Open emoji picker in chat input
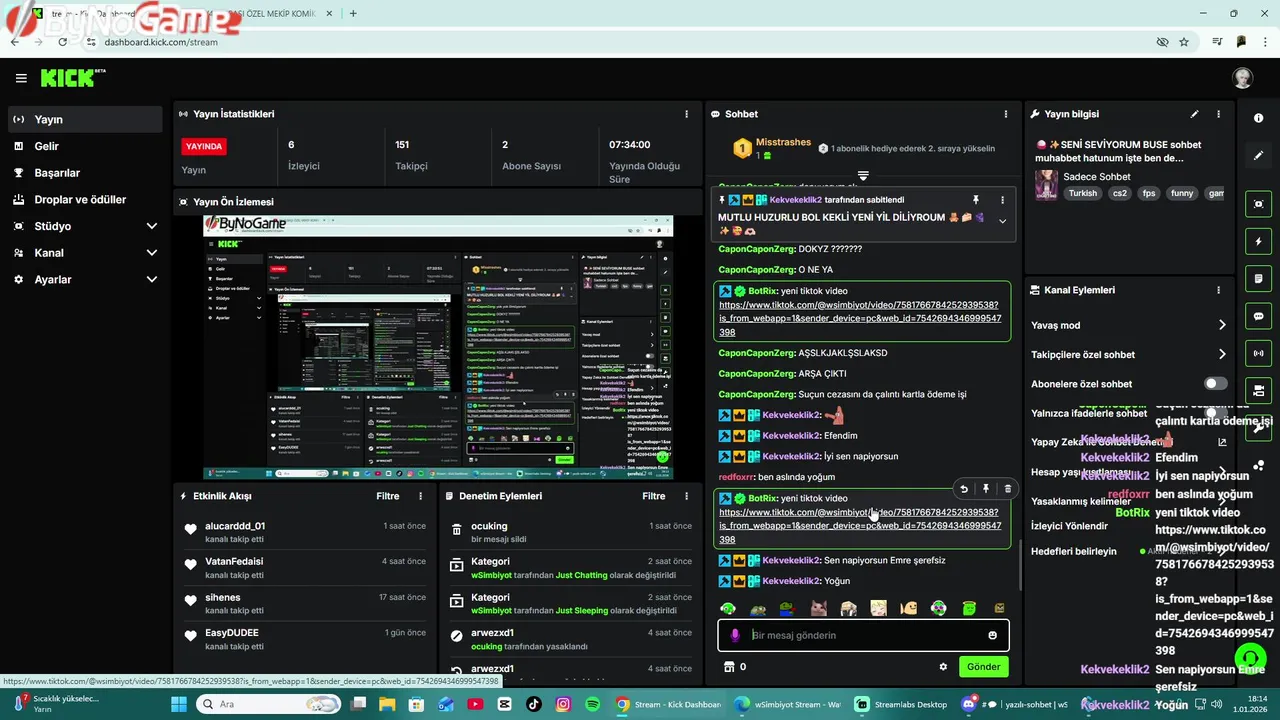 tap(992, 635)
